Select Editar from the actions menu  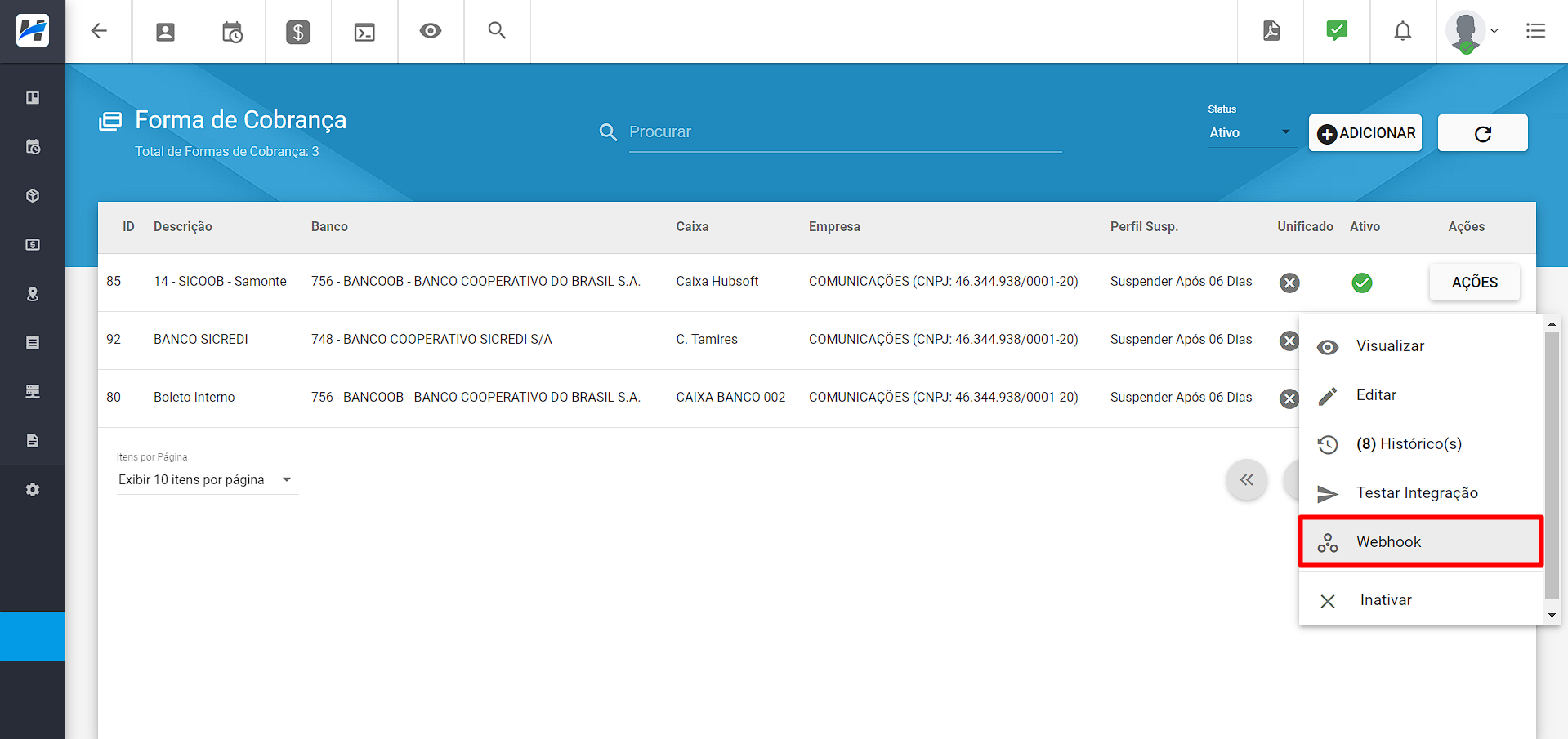click(1421, 395)
